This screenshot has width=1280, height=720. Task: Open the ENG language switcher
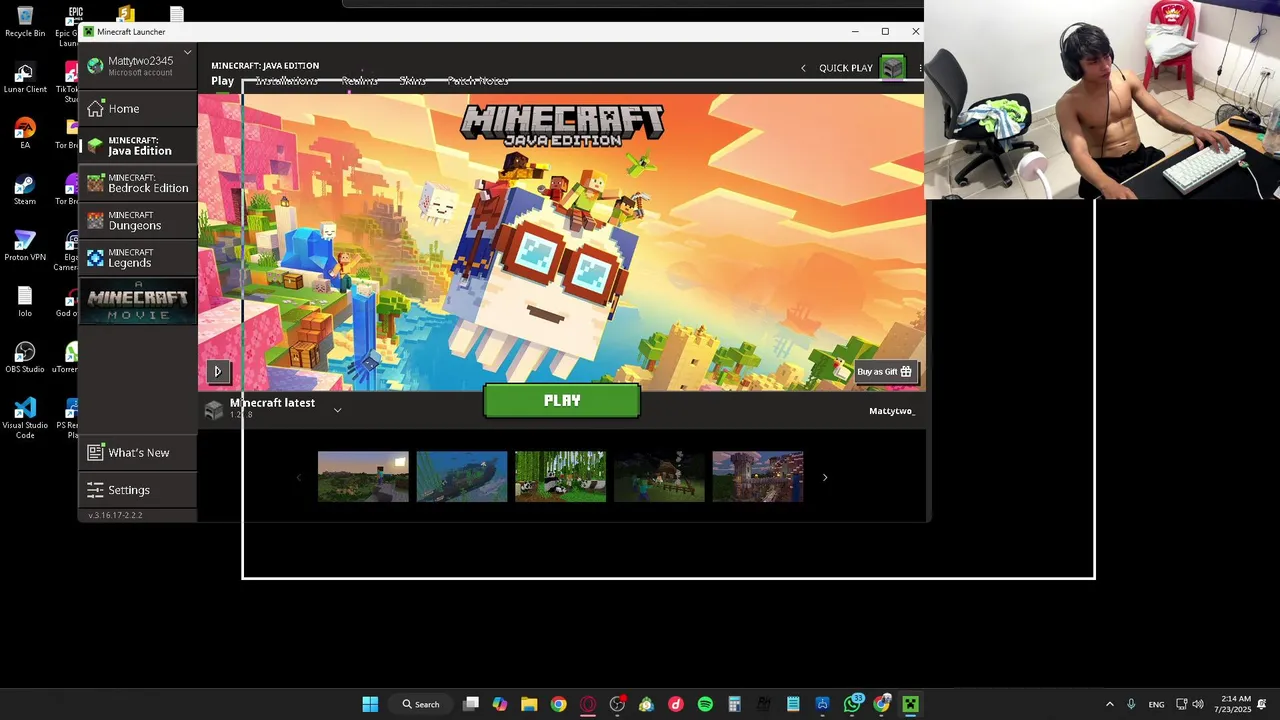pyautogui.click(x=1156, y=705)
